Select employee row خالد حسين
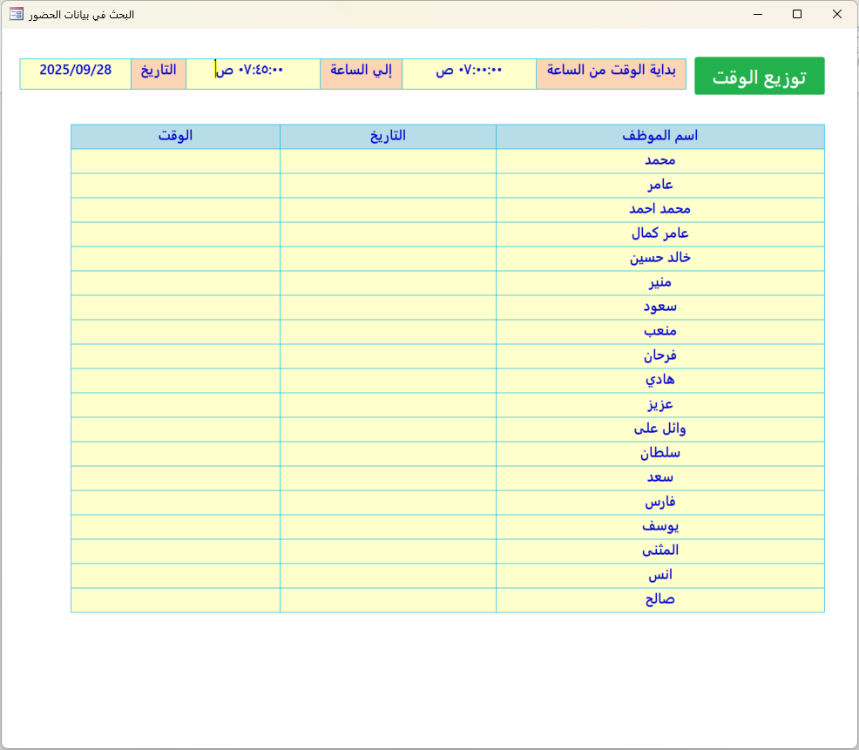 pos(660,258)
